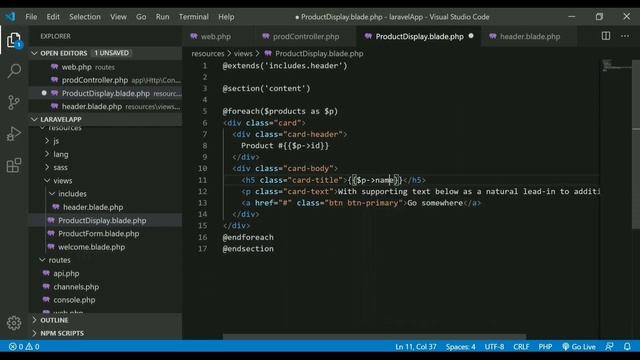
Task: Switch to the prodController.php editor tab
Action: 305,36
